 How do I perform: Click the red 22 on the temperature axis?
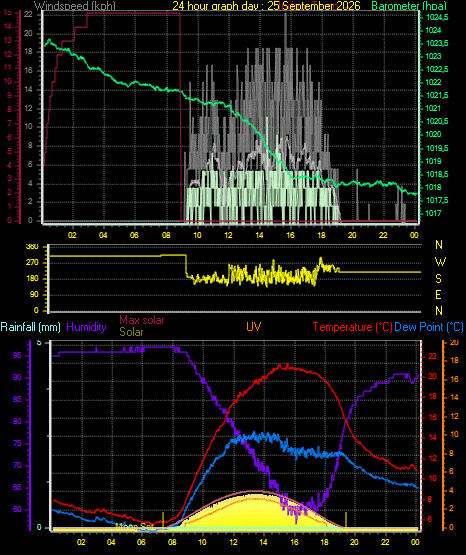click(432, 357)
